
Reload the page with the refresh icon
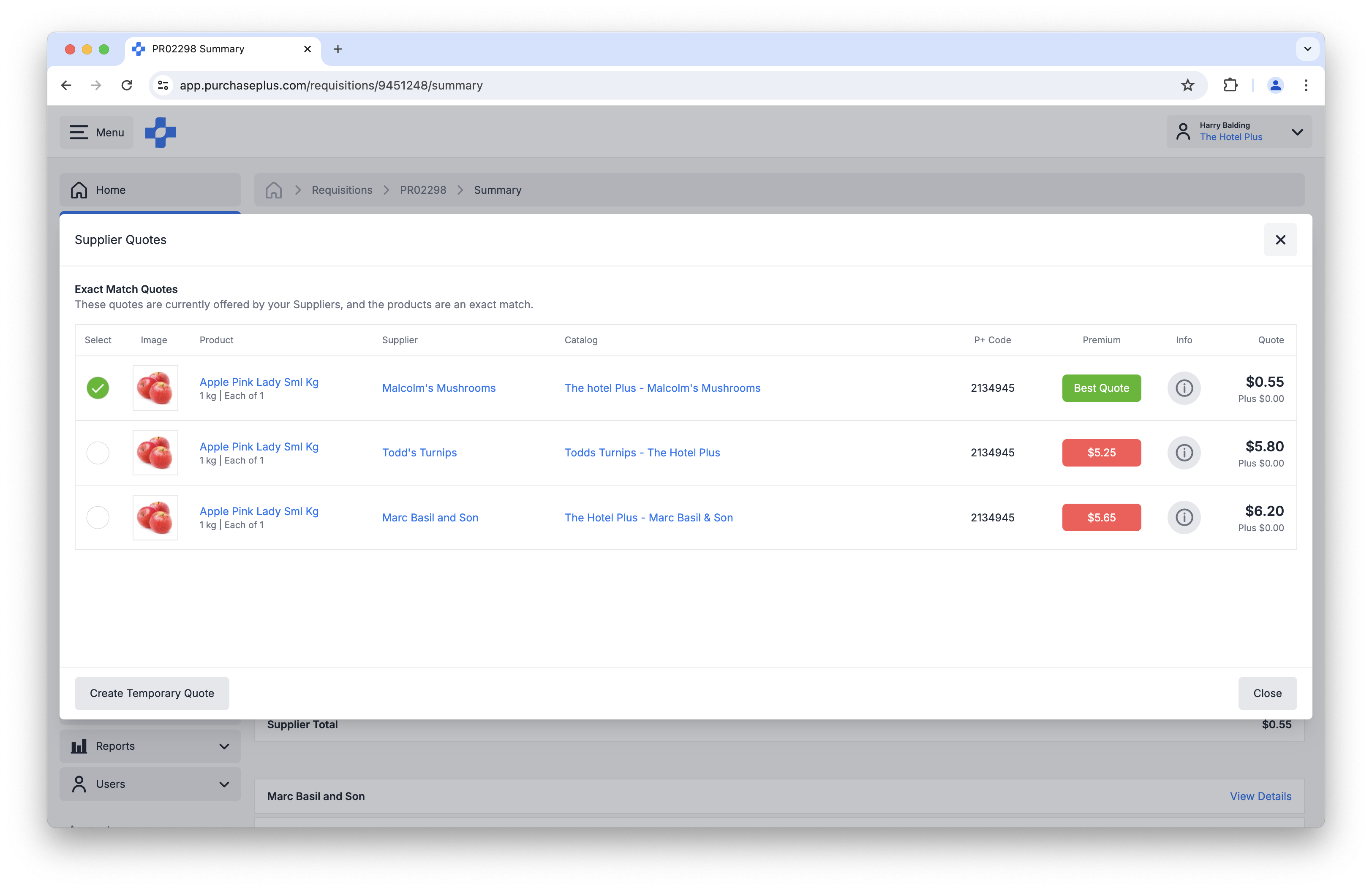pos(127,85)
